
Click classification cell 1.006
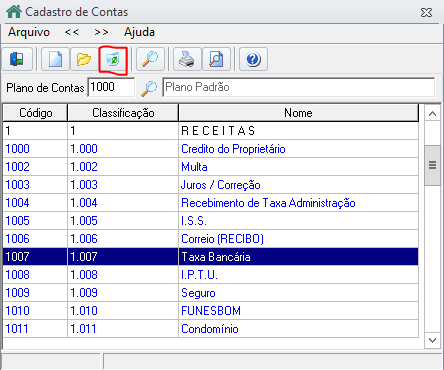tap(123, 239)
